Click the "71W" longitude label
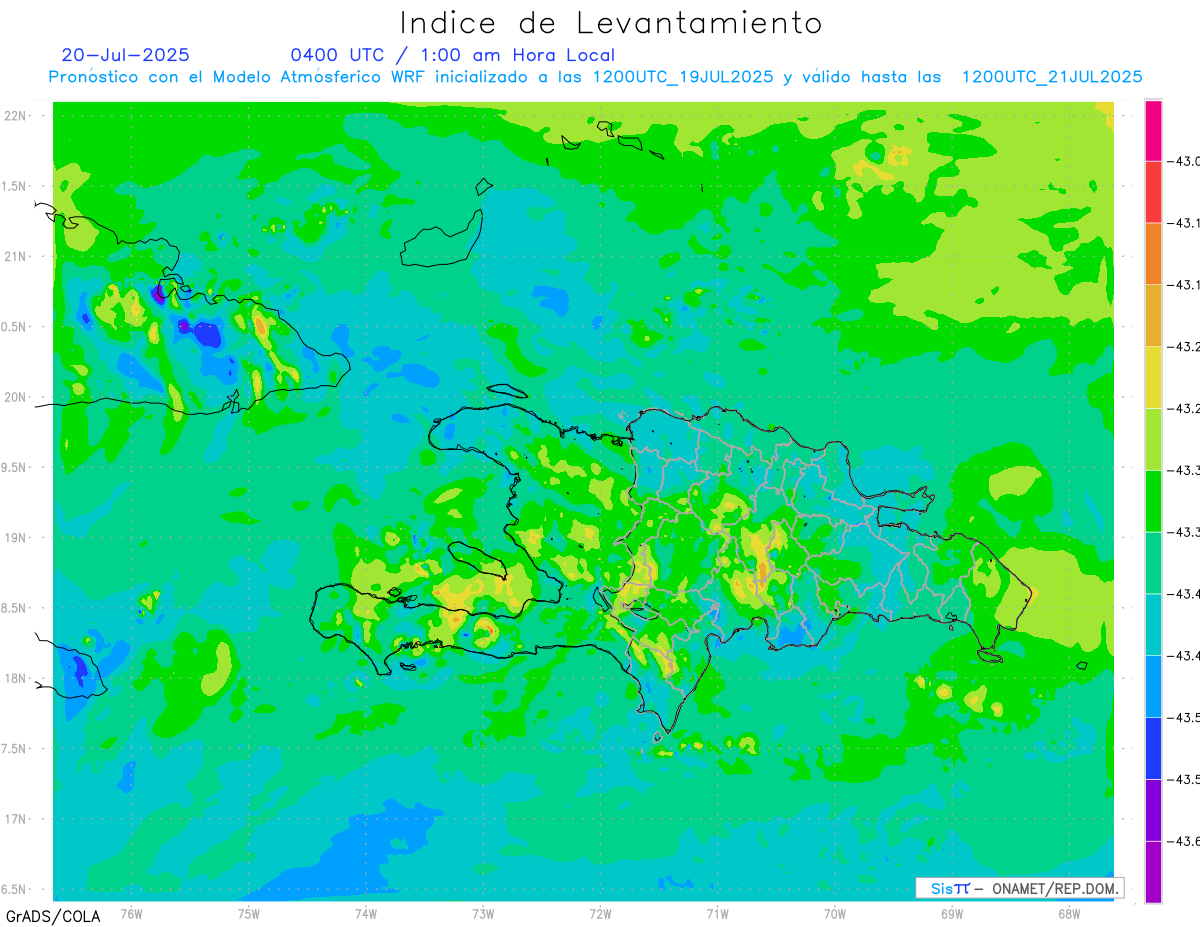The image size is (1200, 927). pos(717,914)
